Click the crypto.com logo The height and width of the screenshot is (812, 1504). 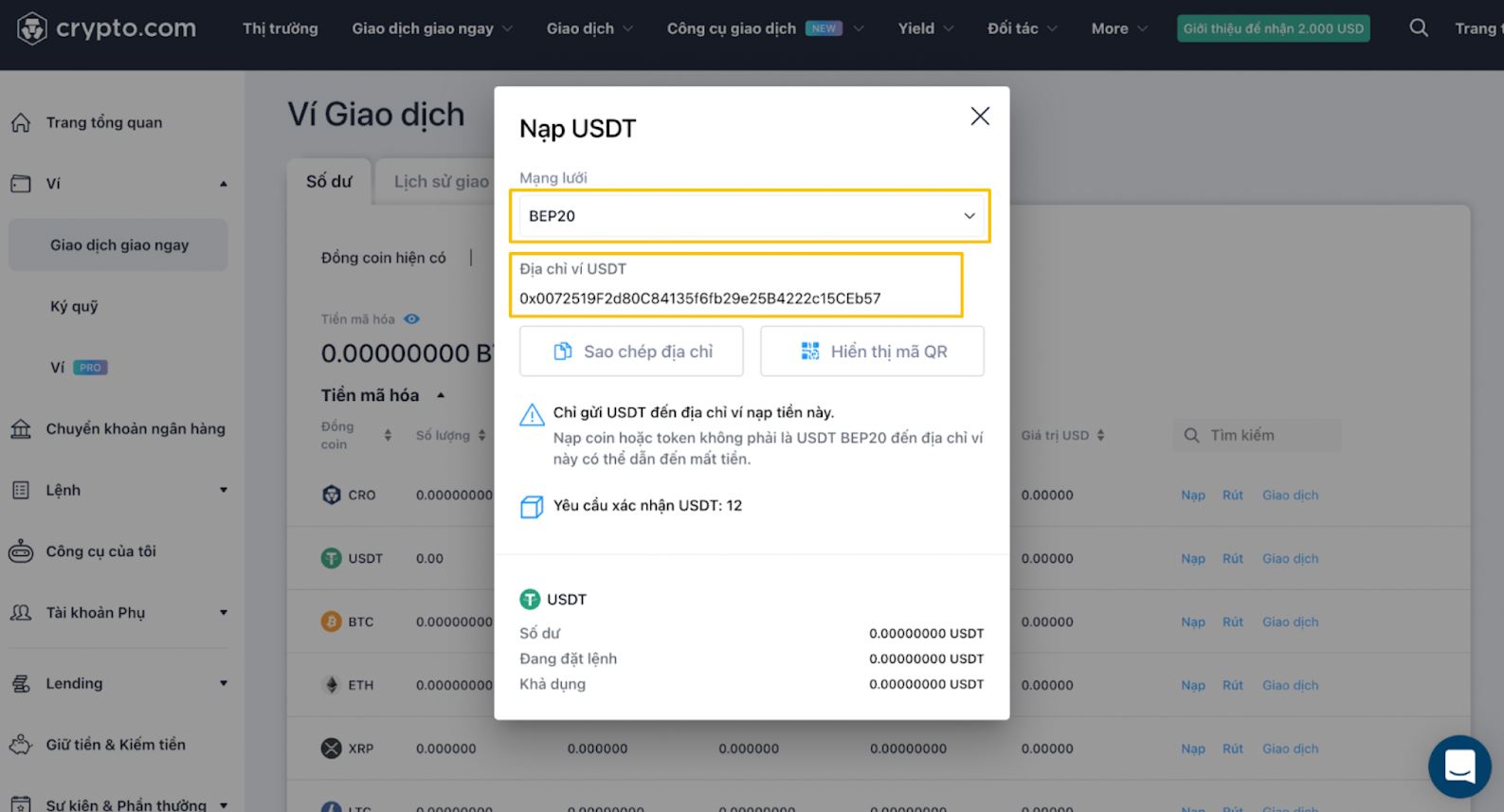coord(106,28)
